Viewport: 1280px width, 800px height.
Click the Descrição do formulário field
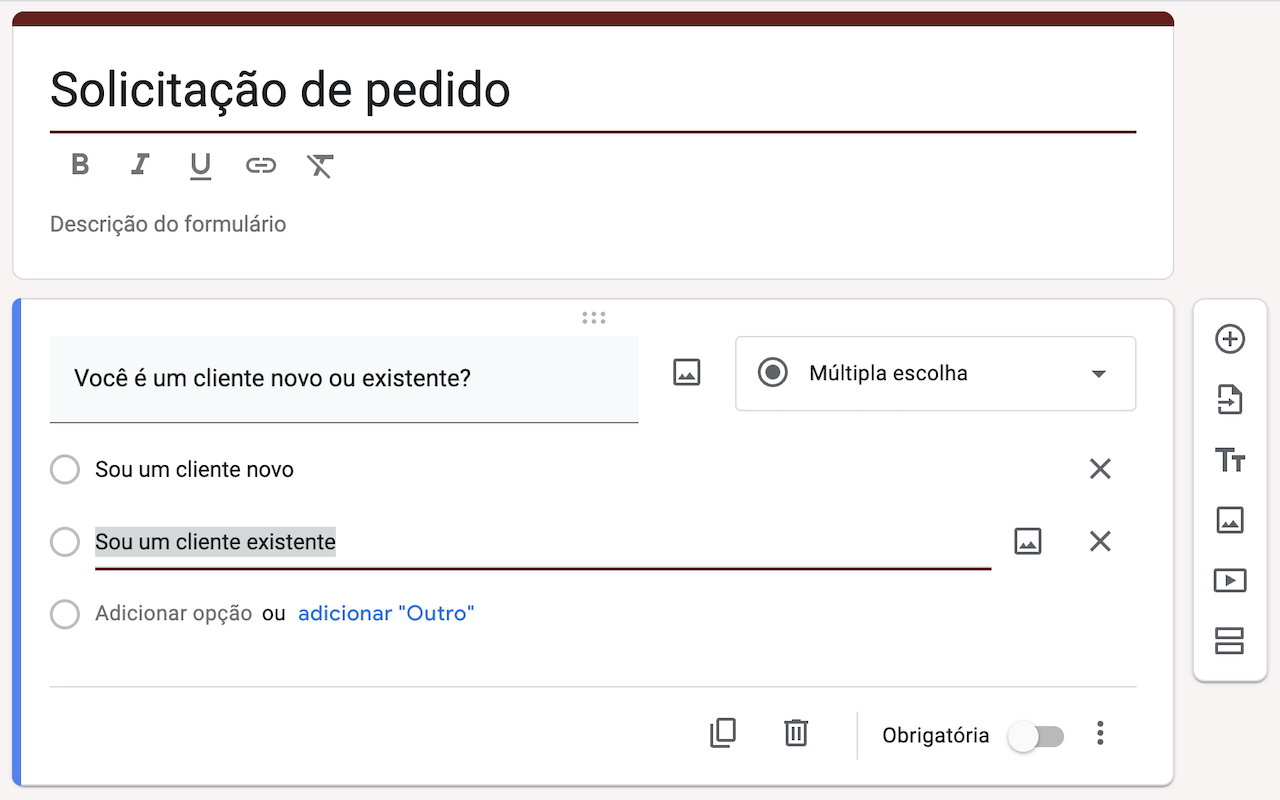point(168,224)
